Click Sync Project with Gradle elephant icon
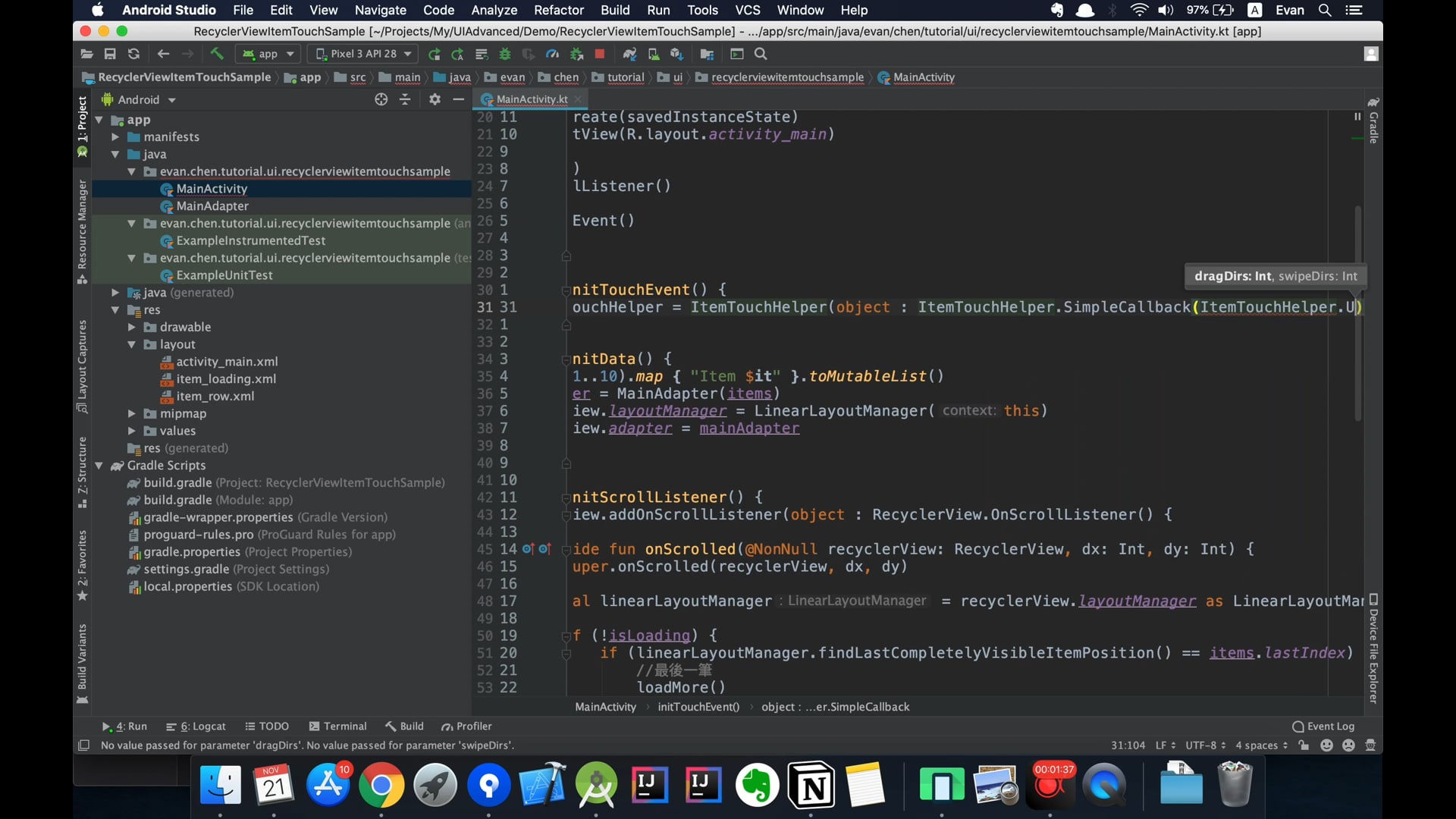Screen dimensions: 1456x819 coord(629,54)
